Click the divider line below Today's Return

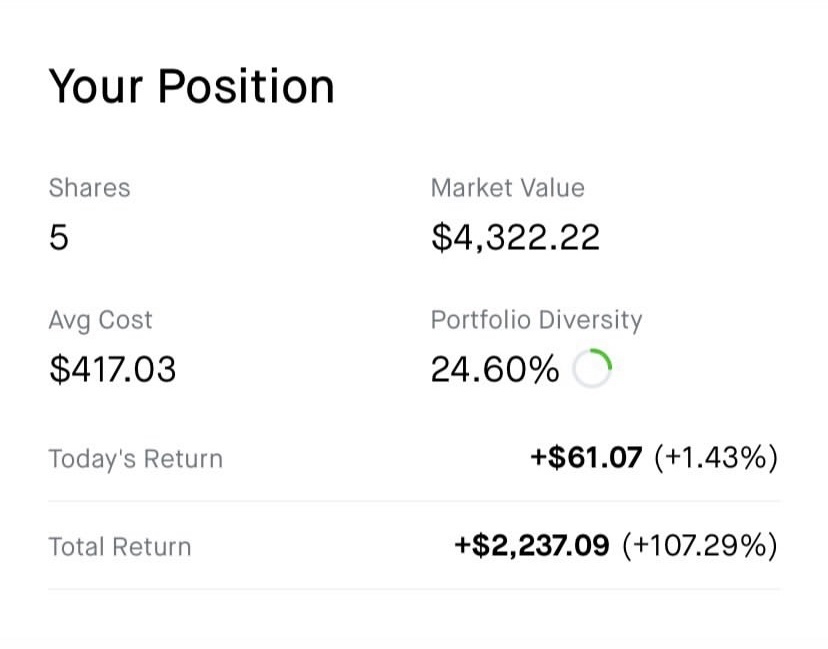point(414,501)
